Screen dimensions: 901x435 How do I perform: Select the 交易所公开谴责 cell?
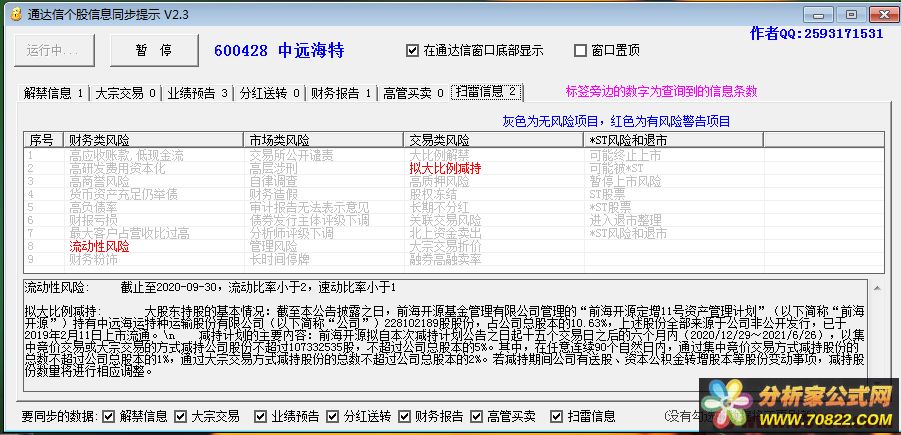point(291,155)
